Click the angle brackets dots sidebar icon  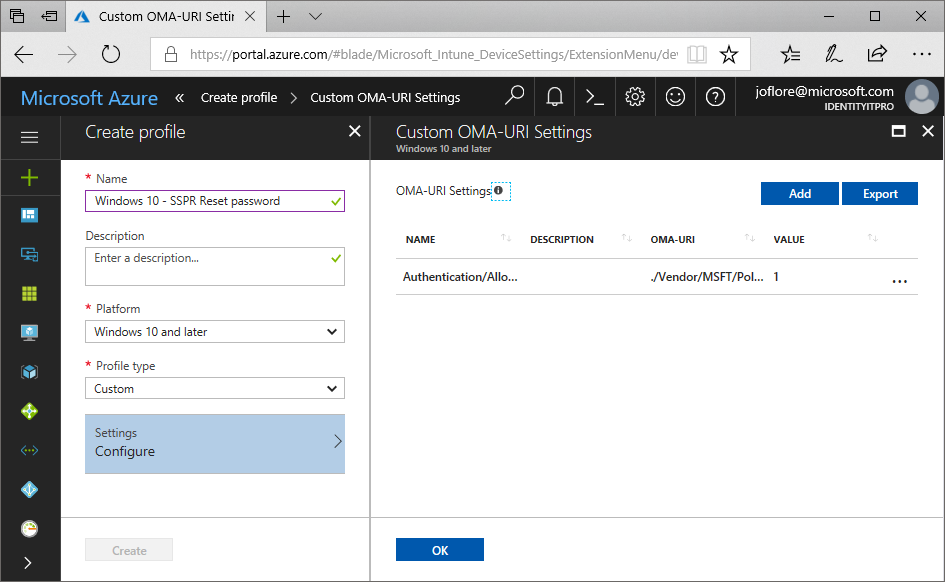click(30, 450)
